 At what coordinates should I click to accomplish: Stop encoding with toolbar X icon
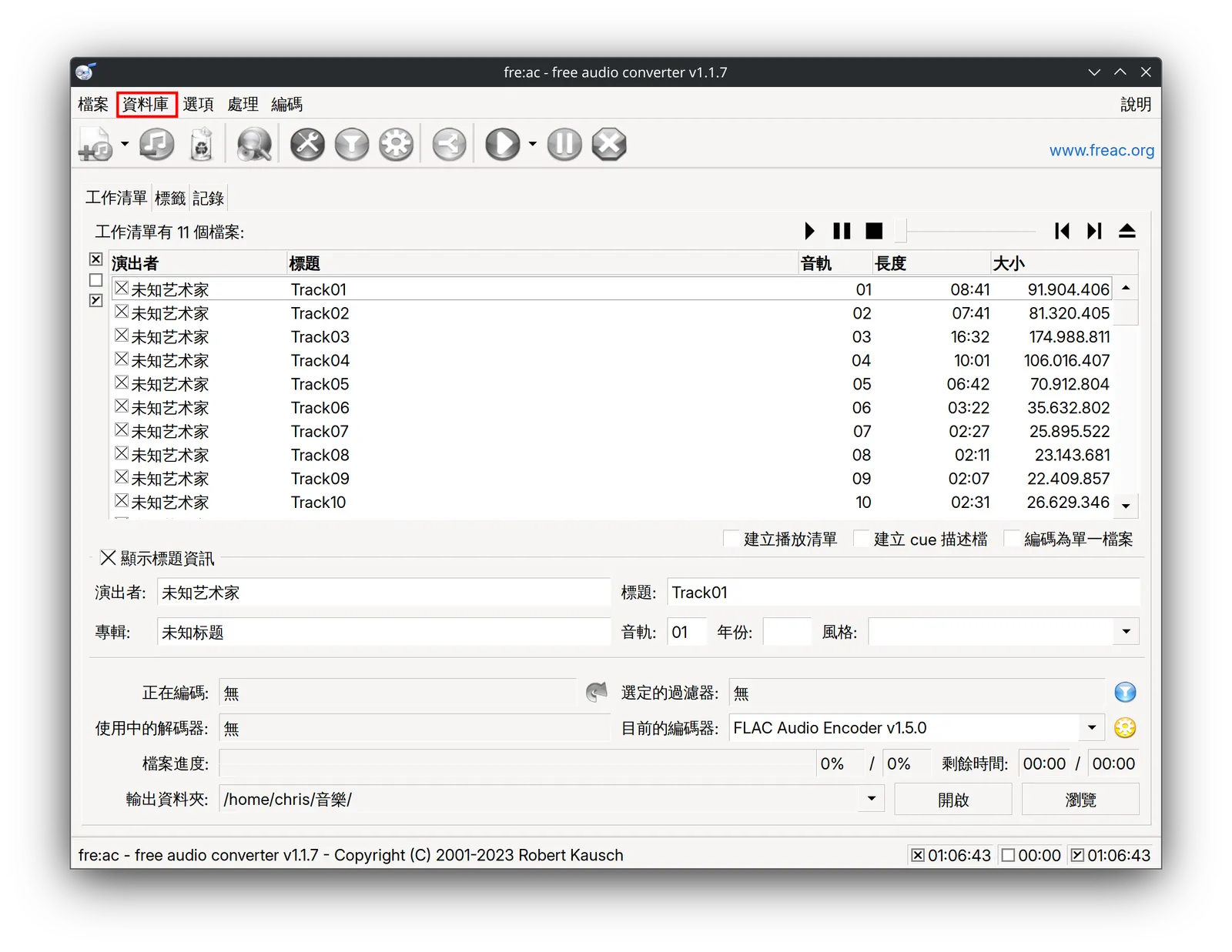[609, 145]
